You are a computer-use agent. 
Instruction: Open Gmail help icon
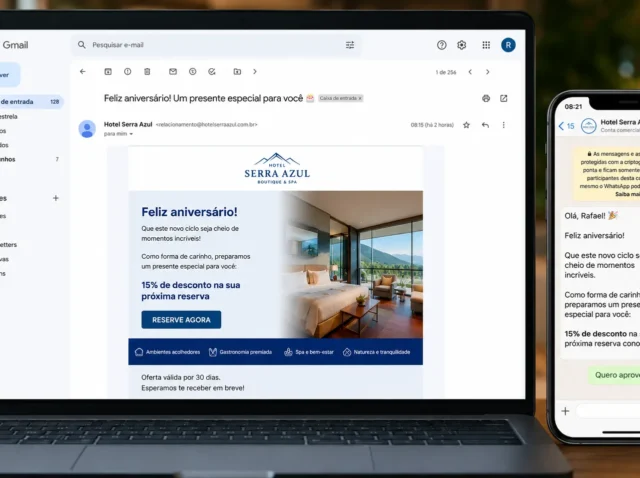tap(441, 45)
